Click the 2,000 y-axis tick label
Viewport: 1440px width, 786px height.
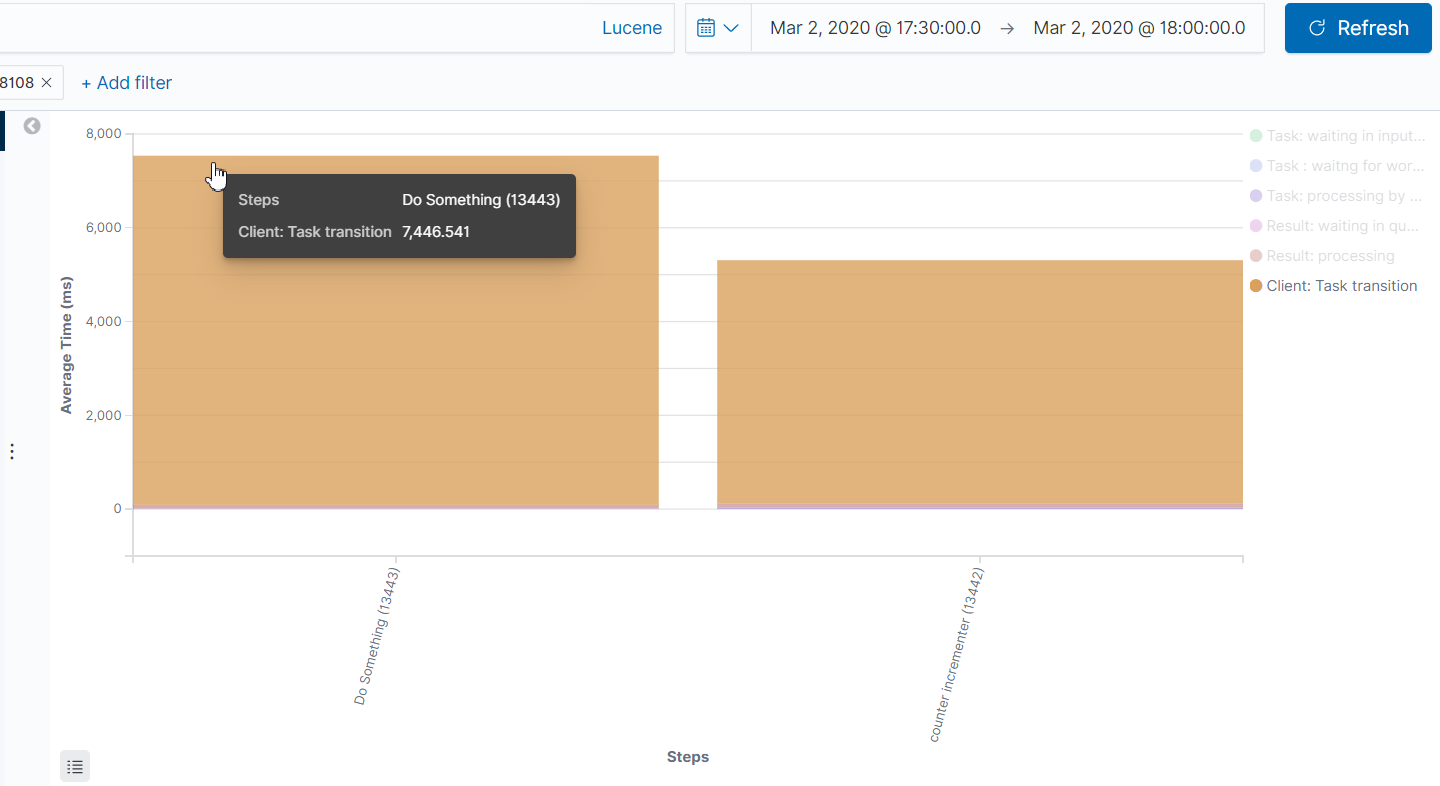[x=103, y=415]
